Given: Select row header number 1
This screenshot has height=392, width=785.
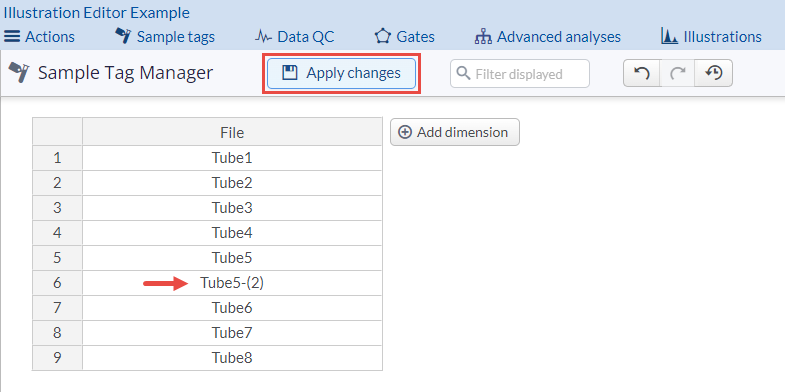Looking at the screenshot, I should [x=58, y=158].
